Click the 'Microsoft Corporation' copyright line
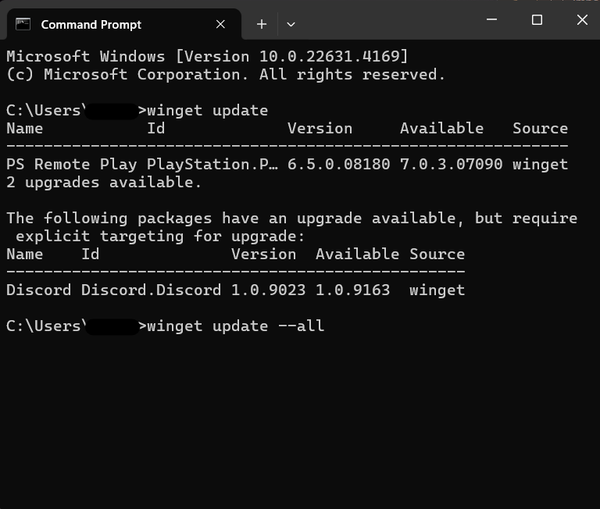Screen dimensions: 600x509 pyautogui.click(x=225, y=74)
